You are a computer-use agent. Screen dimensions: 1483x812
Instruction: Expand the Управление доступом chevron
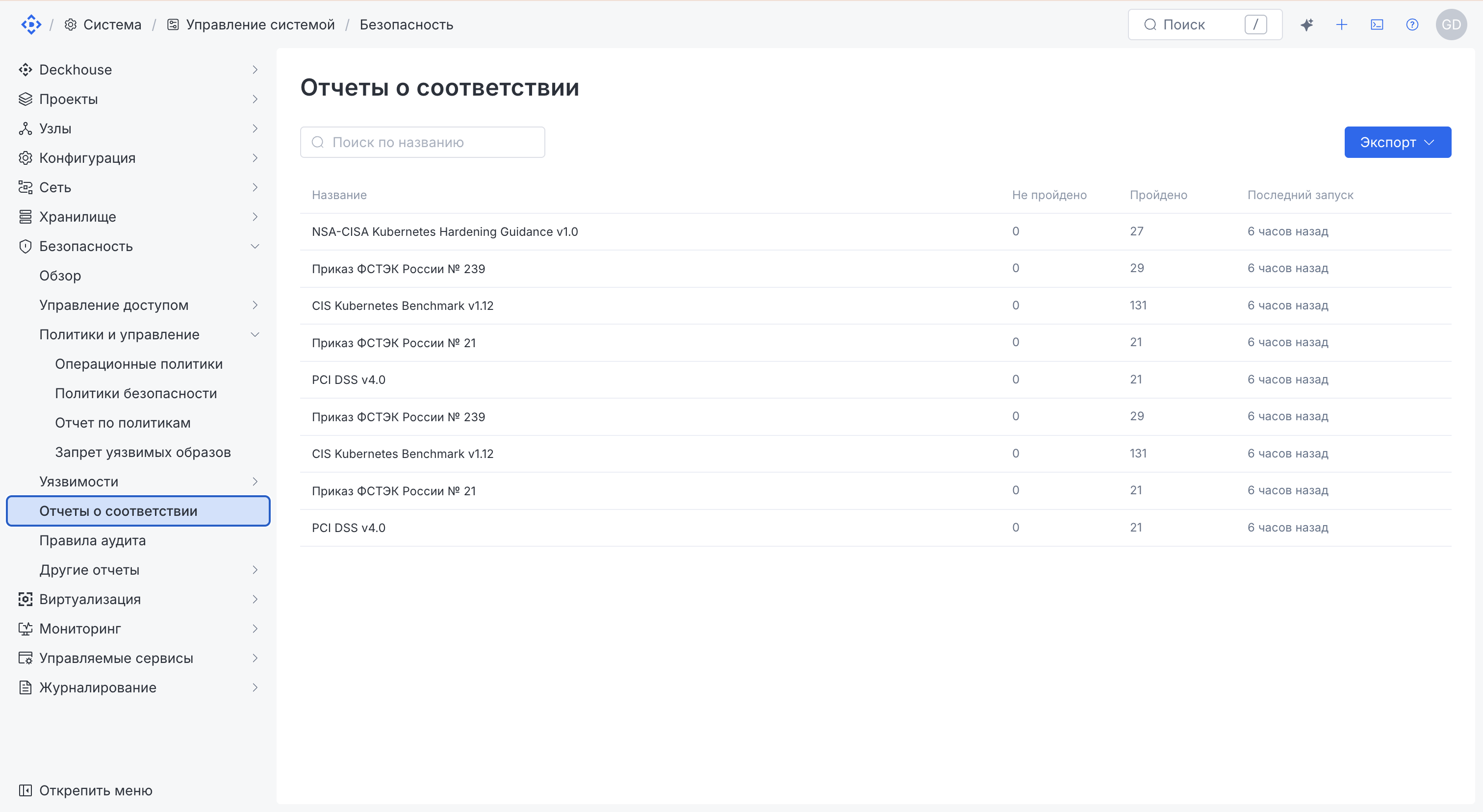pyautogui.click(x=255, y=305)
